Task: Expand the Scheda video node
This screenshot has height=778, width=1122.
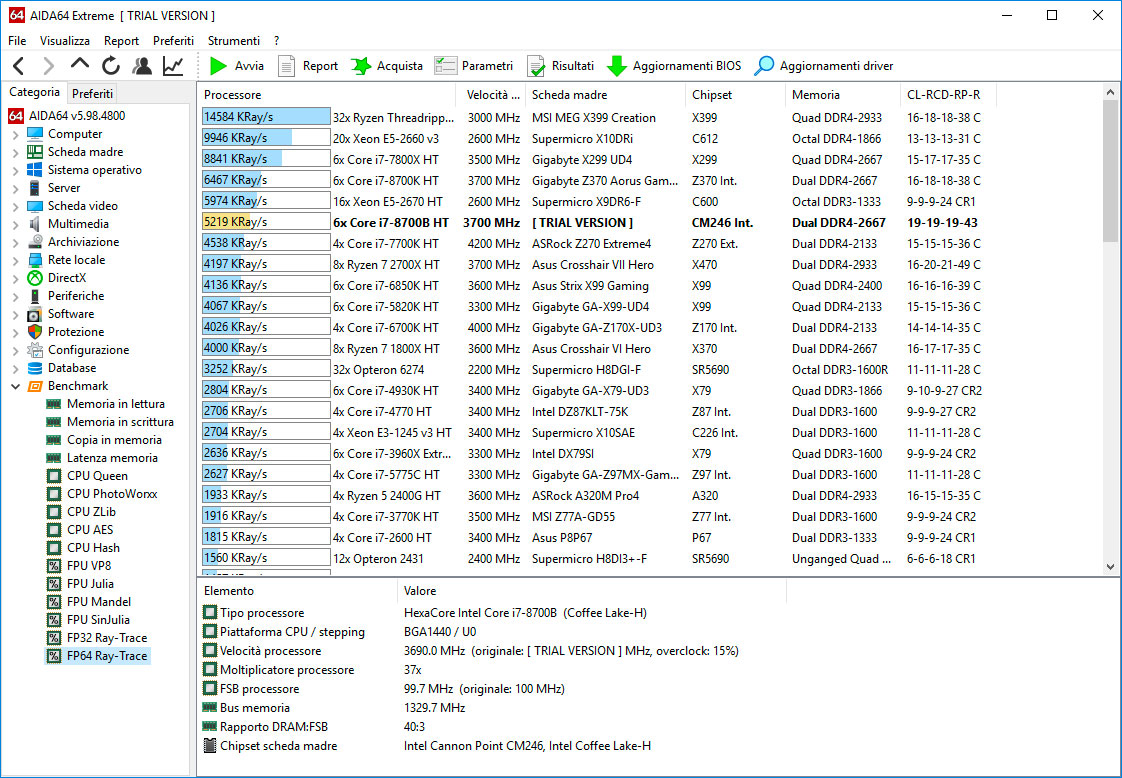Action: click(16, 205)
